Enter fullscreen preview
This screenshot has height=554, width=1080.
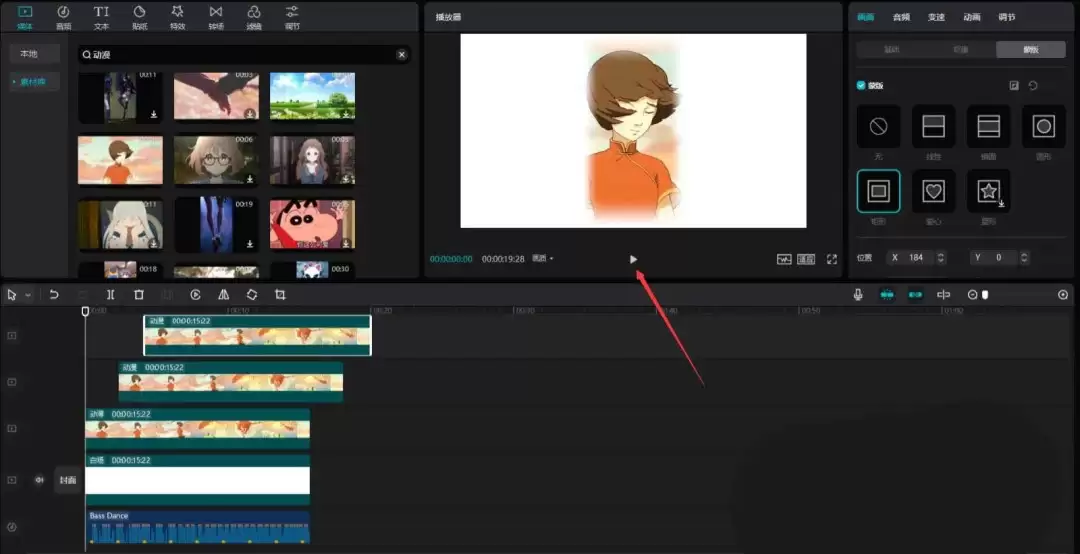click(832, 259)
